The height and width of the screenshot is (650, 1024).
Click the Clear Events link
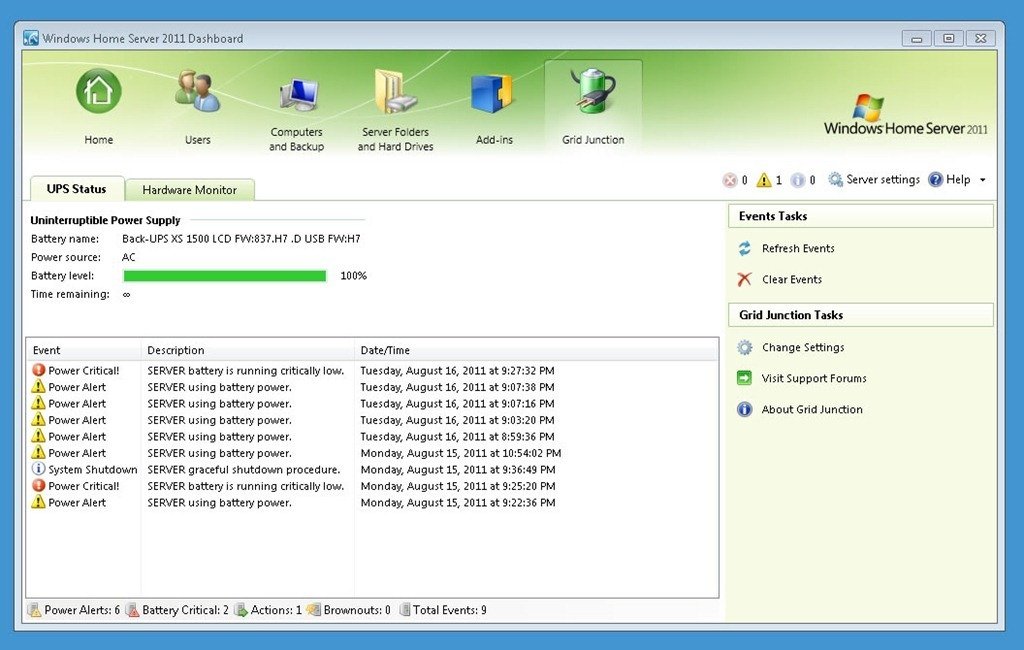tap(792, 280)
